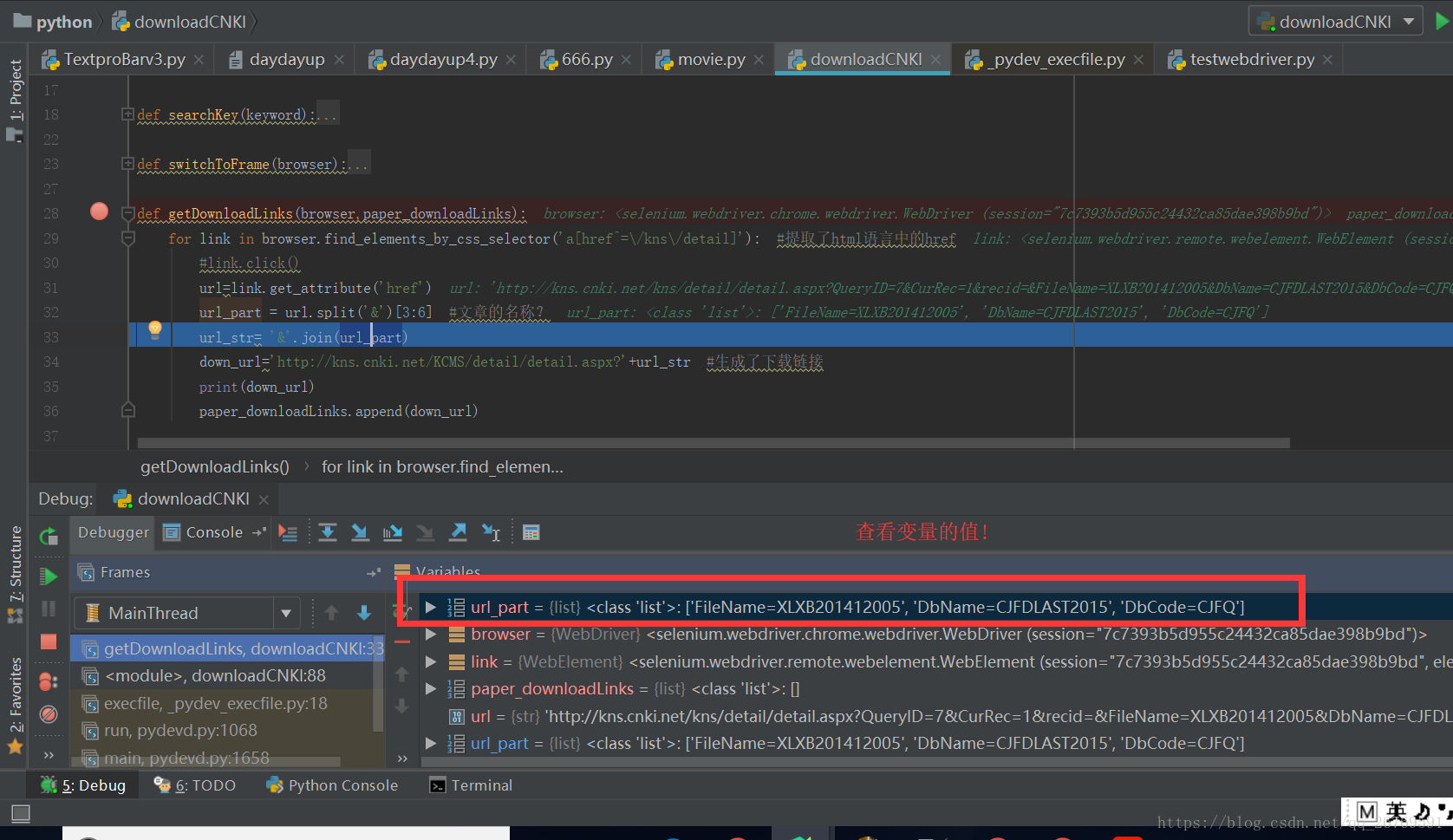Expand folded searchKey function

coord(127,114)
